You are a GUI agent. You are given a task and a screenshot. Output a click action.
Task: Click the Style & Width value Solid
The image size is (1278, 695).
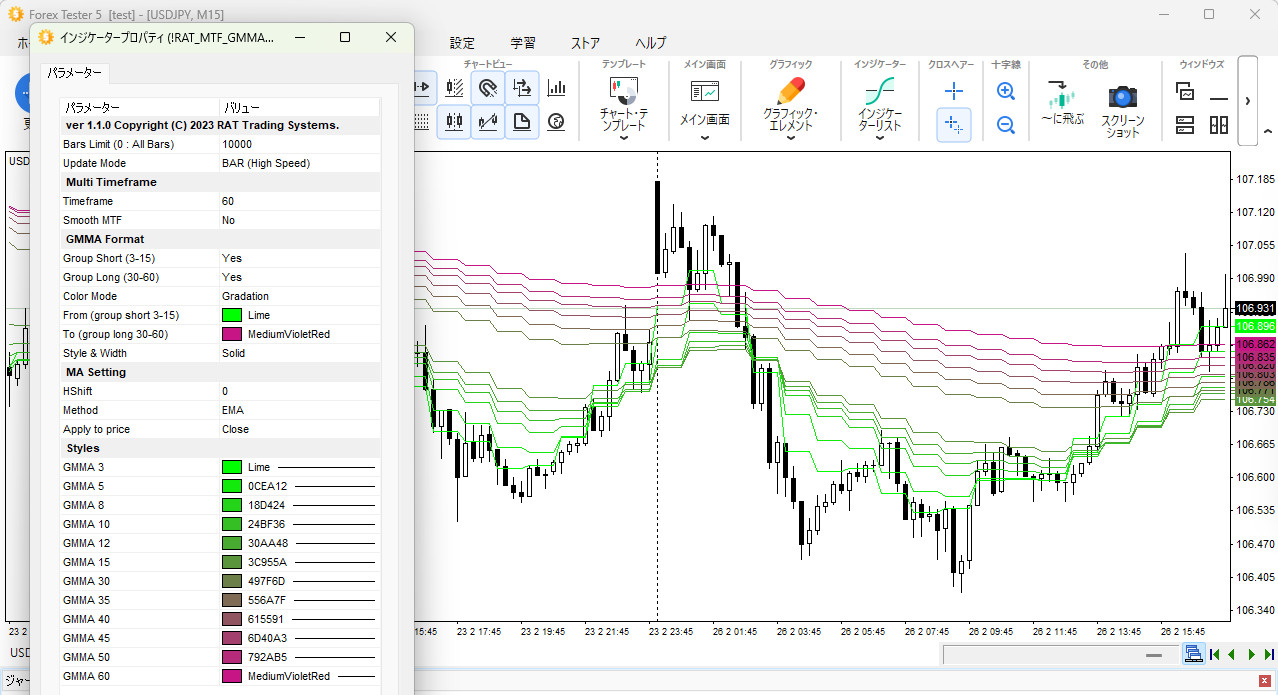299,353
